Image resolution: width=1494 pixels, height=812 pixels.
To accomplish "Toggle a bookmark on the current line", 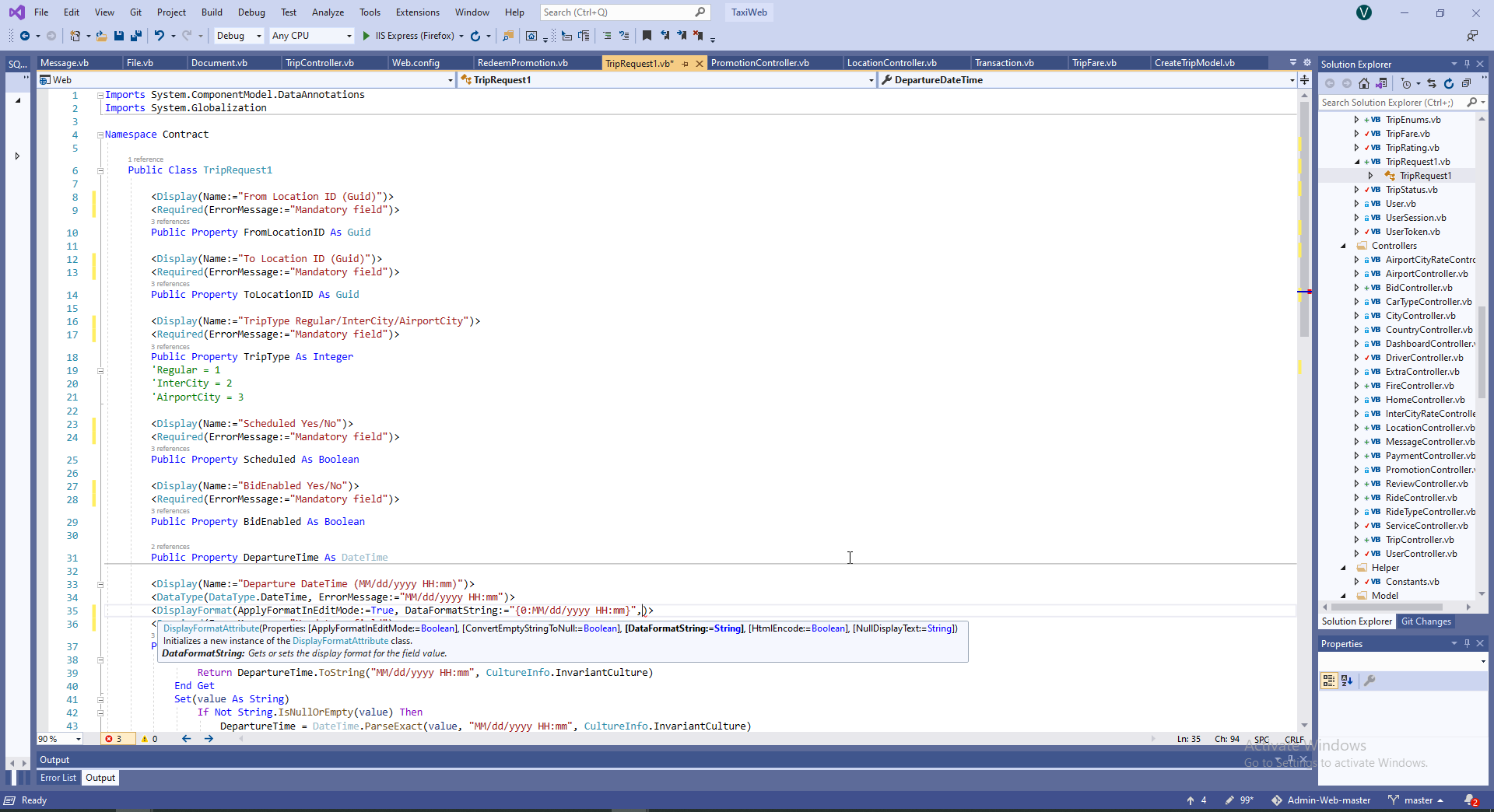I will (x=647, y=36).
